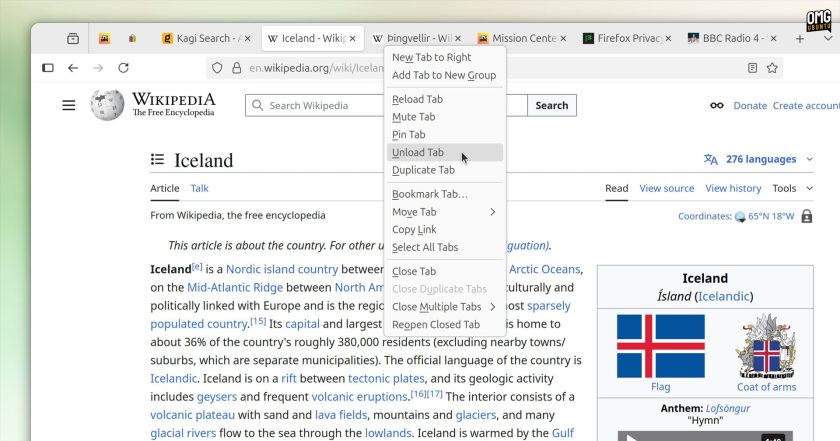Bookmark this page with the star icon
Screen dimensions: 840x441
pos(772,68)
